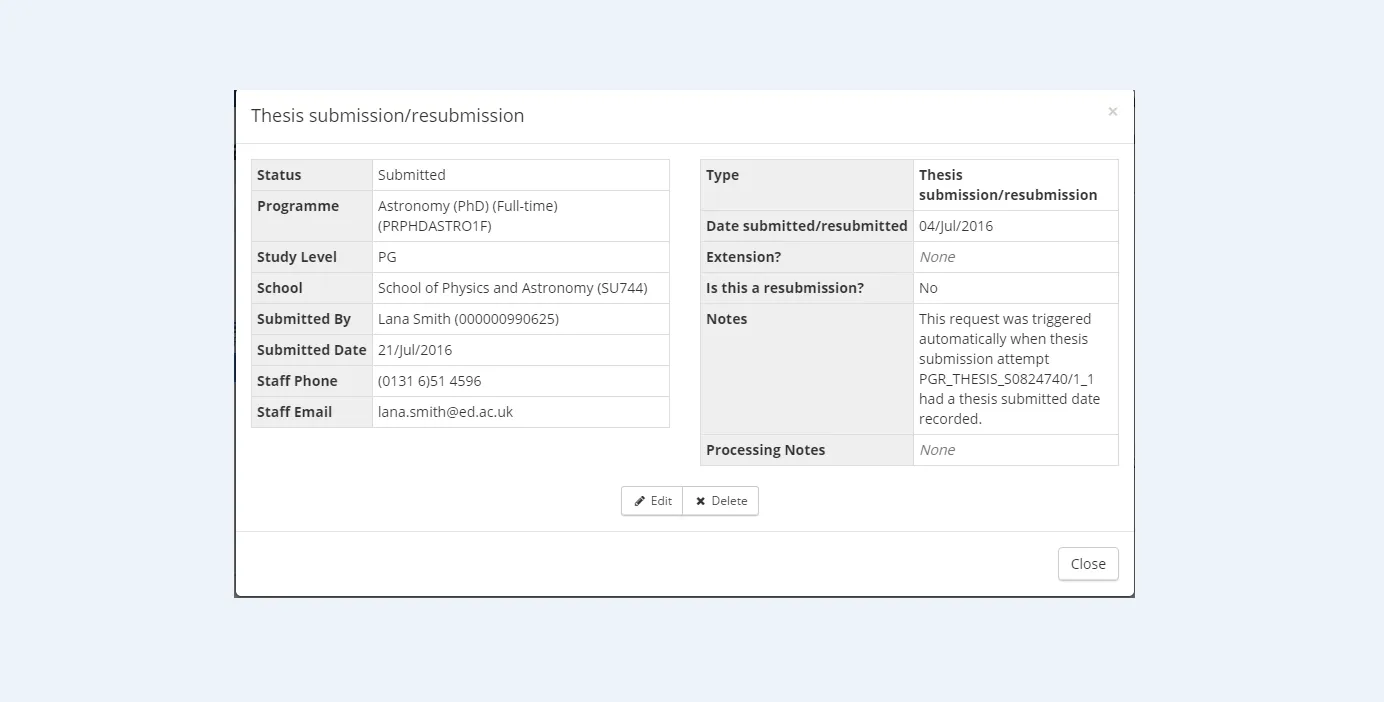Select the staff phone number value
This screenshot has width=1384, height=702.
tap(429, 381)
